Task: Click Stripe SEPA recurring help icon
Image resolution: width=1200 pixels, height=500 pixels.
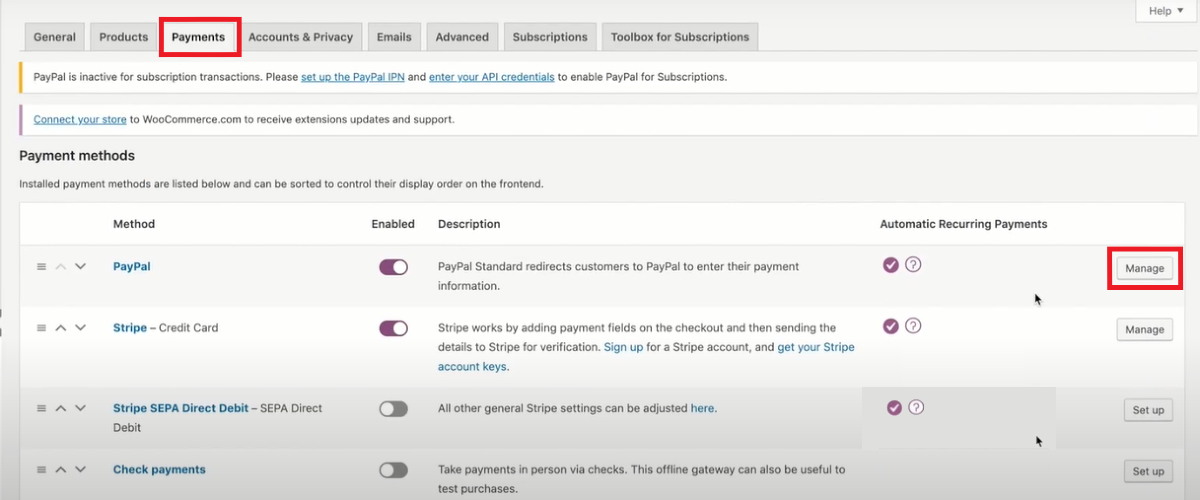Action: (x=916, y=407)
